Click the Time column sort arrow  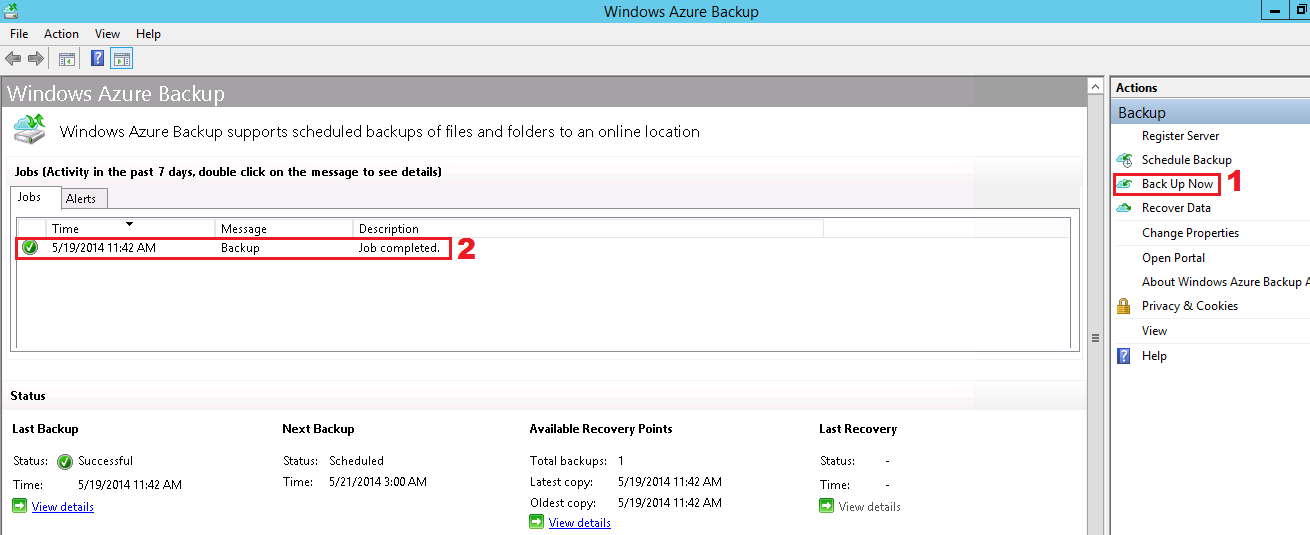tap(129, 224)
